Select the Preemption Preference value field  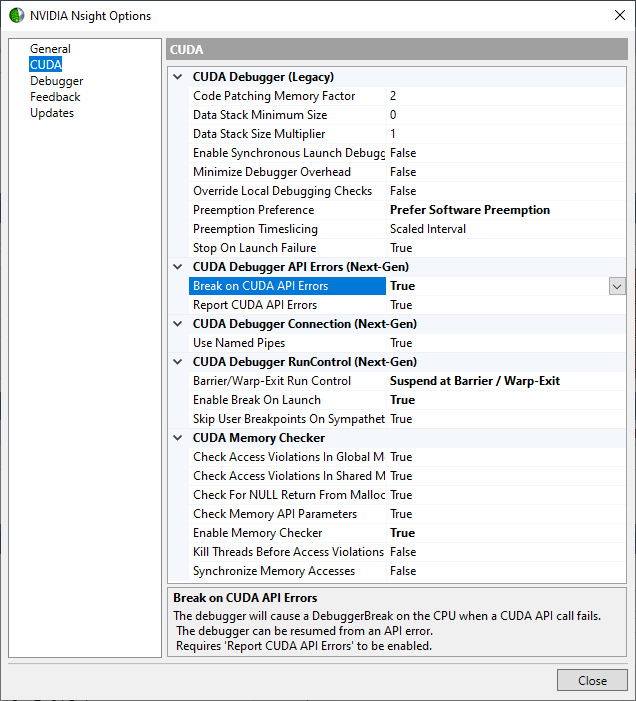coord(500,210)
